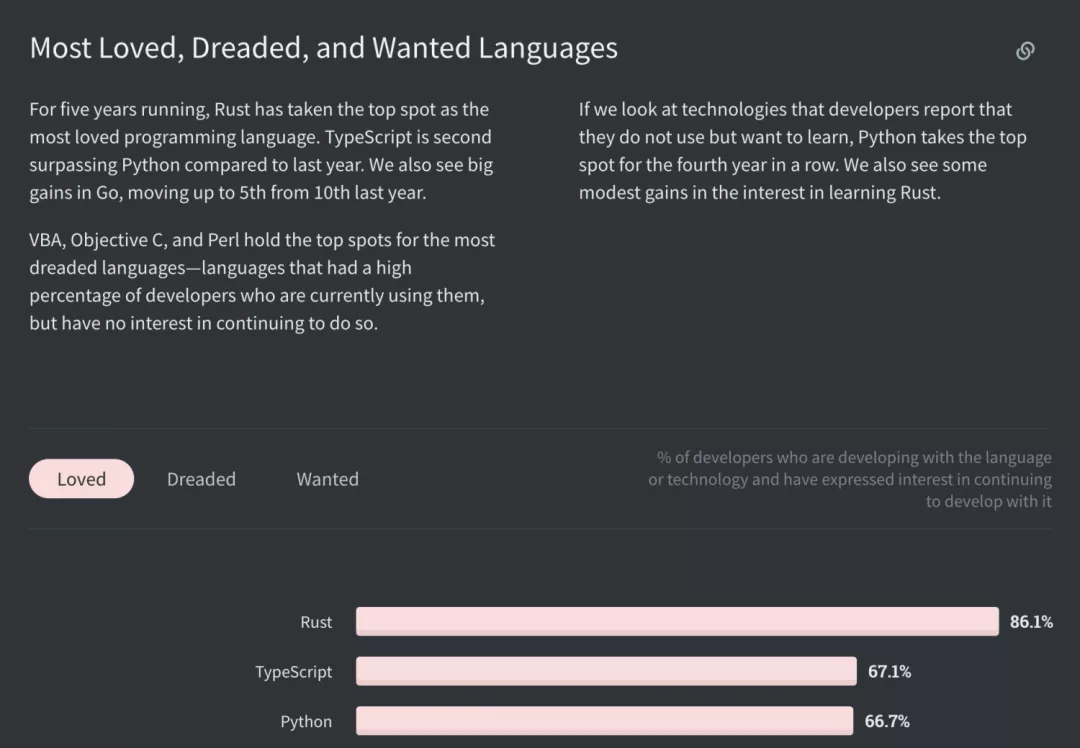Image resolution: width=1080 pixels, height=748 pixels.
Task: Click the permalink chain icon beside the heading
Action: [1025, 51]
